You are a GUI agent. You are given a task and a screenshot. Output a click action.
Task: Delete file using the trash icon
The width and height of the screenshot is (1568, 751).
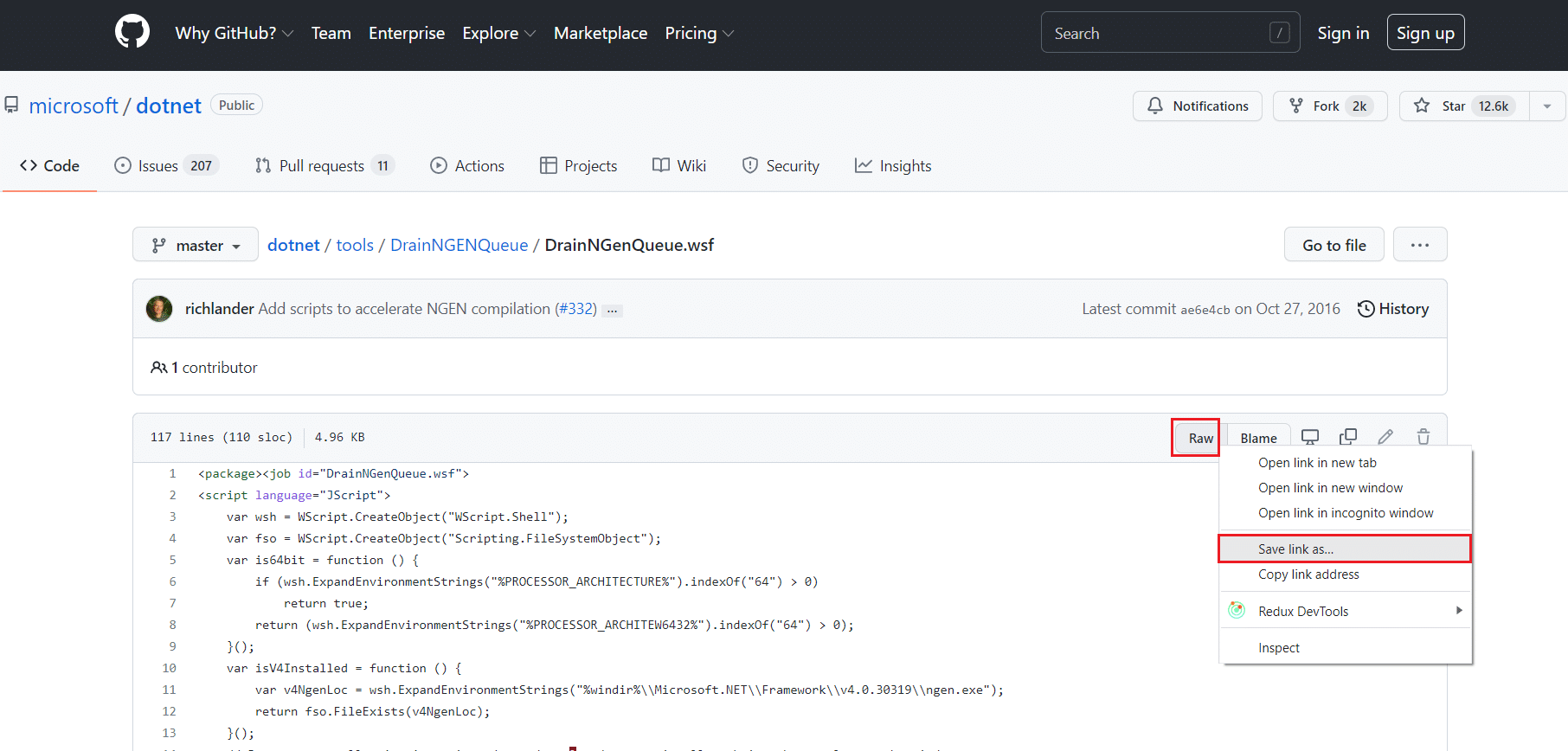coord(1423,437)
